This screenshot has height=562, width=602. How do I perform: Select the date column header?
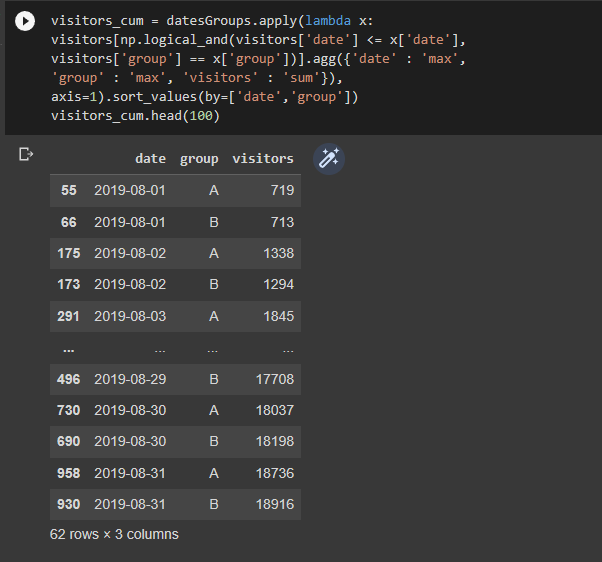tap(150, 159)
